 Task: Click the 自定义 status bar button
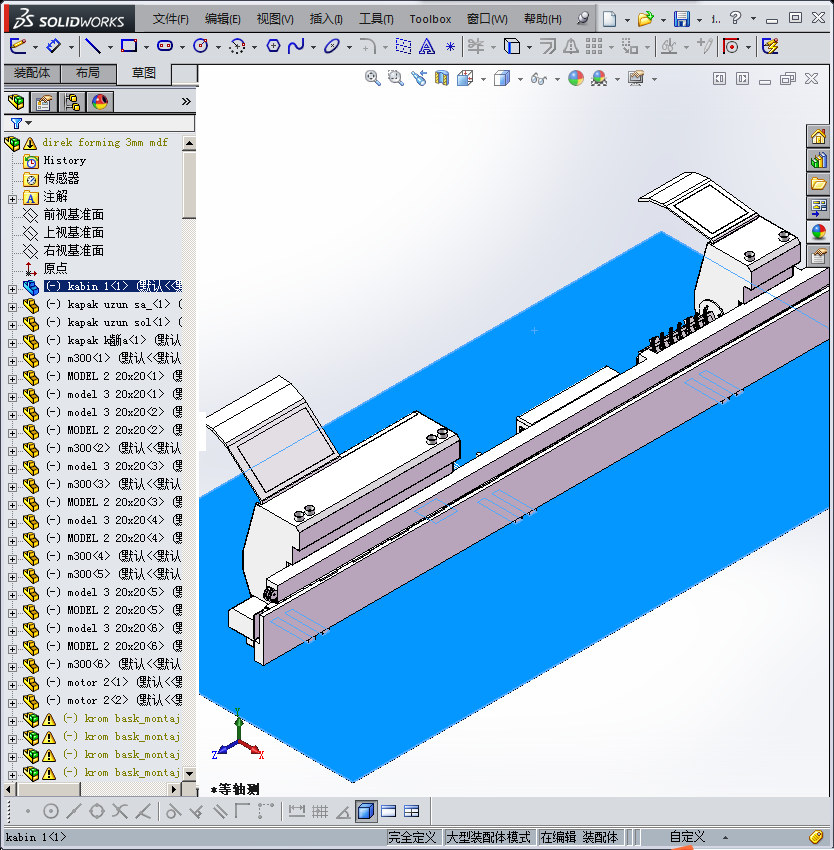point(687,837)
